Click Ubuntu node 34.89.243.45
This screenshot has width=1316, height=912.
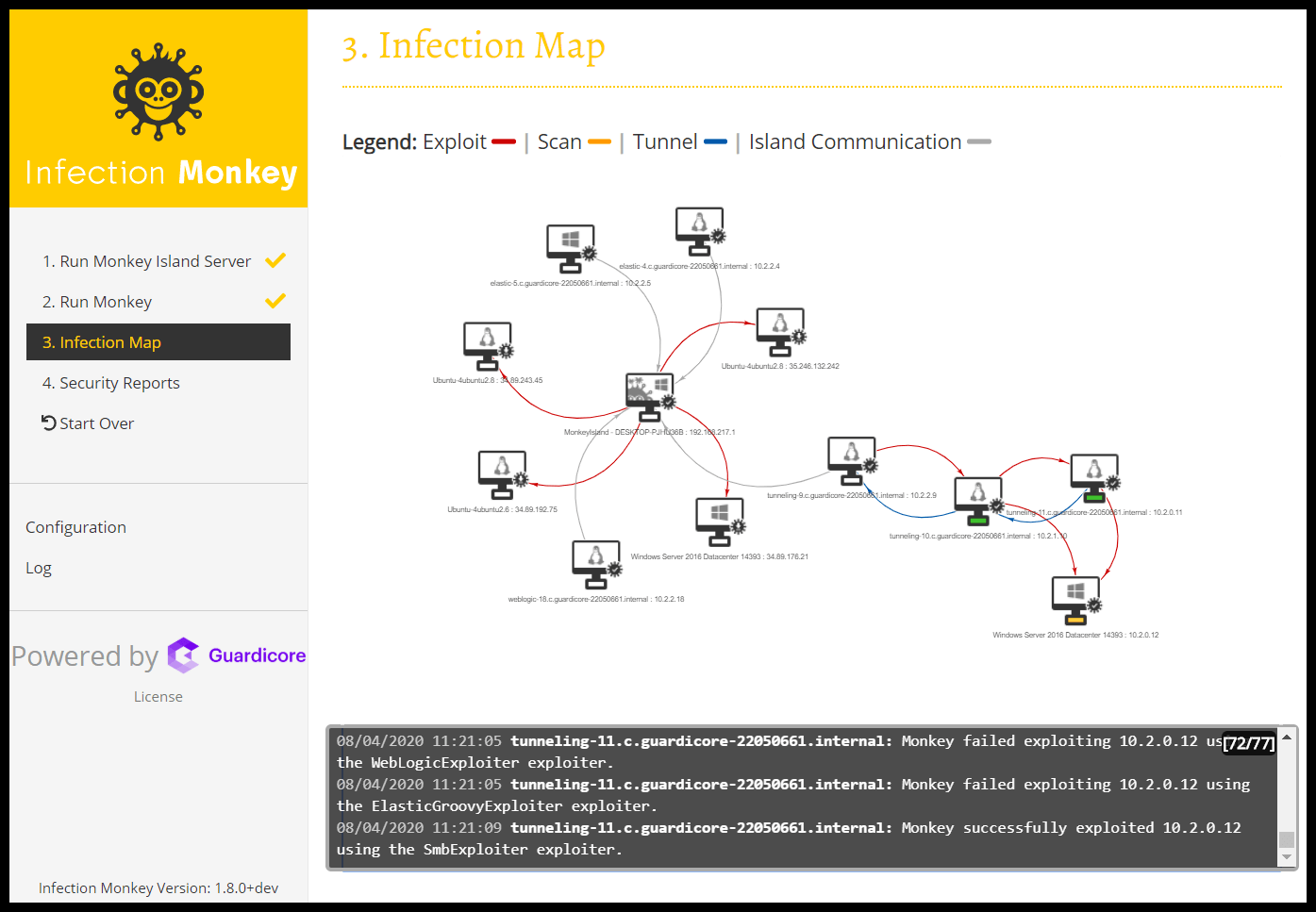pyautogui.click(x=489, y=346)
